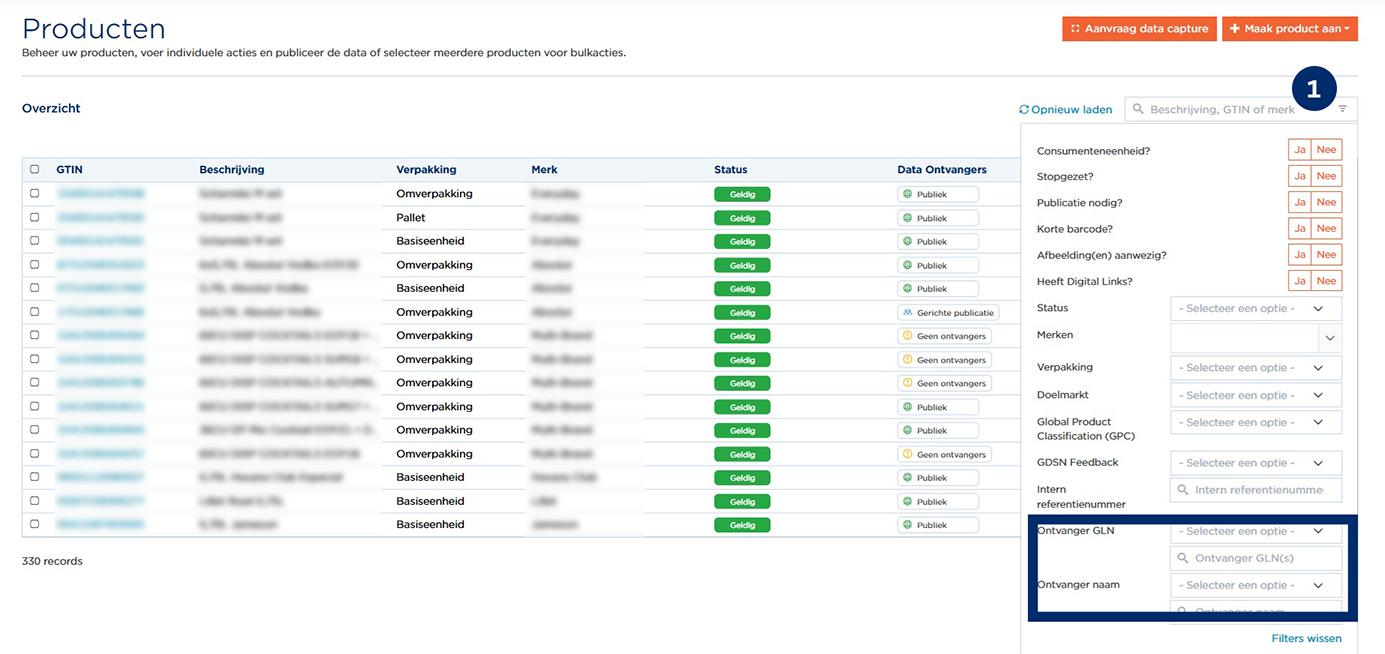The height and width of the screenshot is (654, 1385).
Task: Click the Aanvraag data capture button
Action: [x=1139, y=29]
